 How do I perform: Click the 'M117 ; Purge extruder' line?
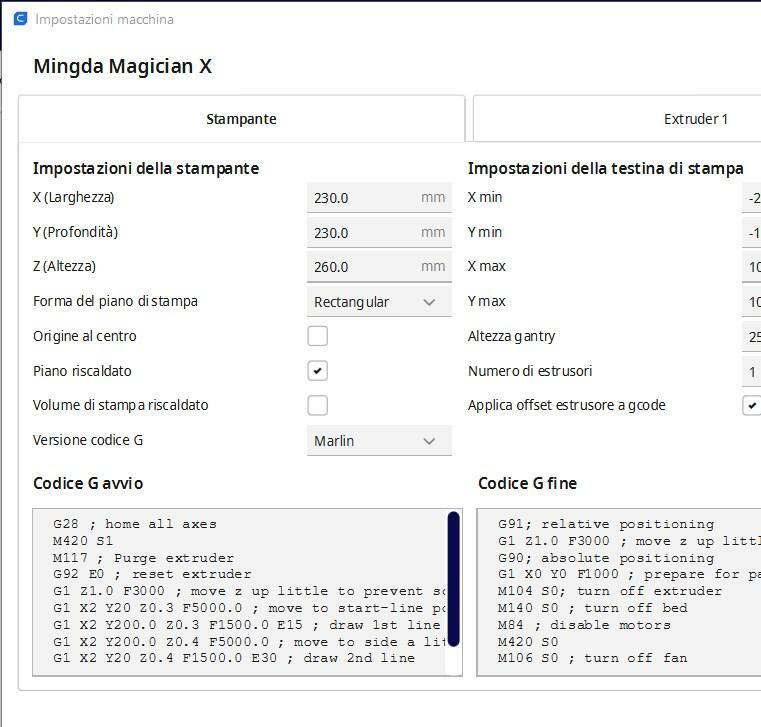[143, 558]
